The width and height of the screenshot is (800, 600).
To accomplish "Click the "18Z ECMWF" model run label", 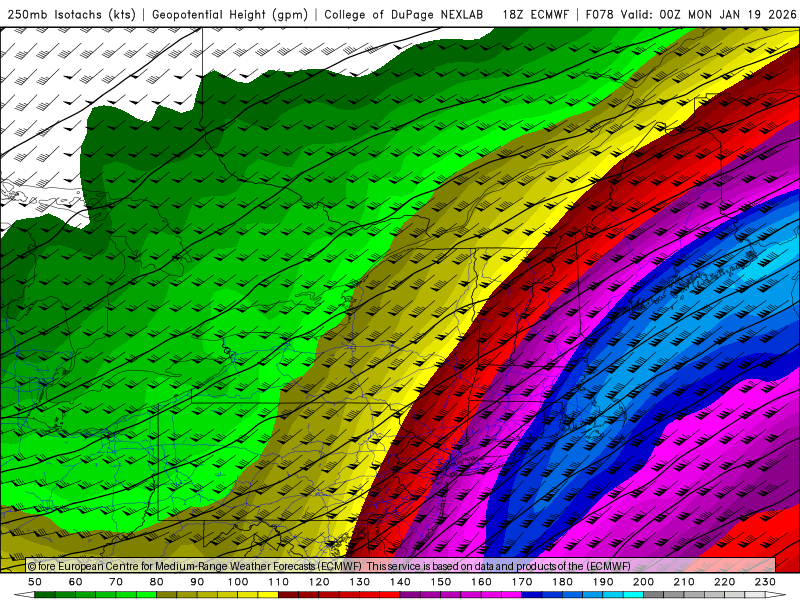I will [x=535, y=14].
